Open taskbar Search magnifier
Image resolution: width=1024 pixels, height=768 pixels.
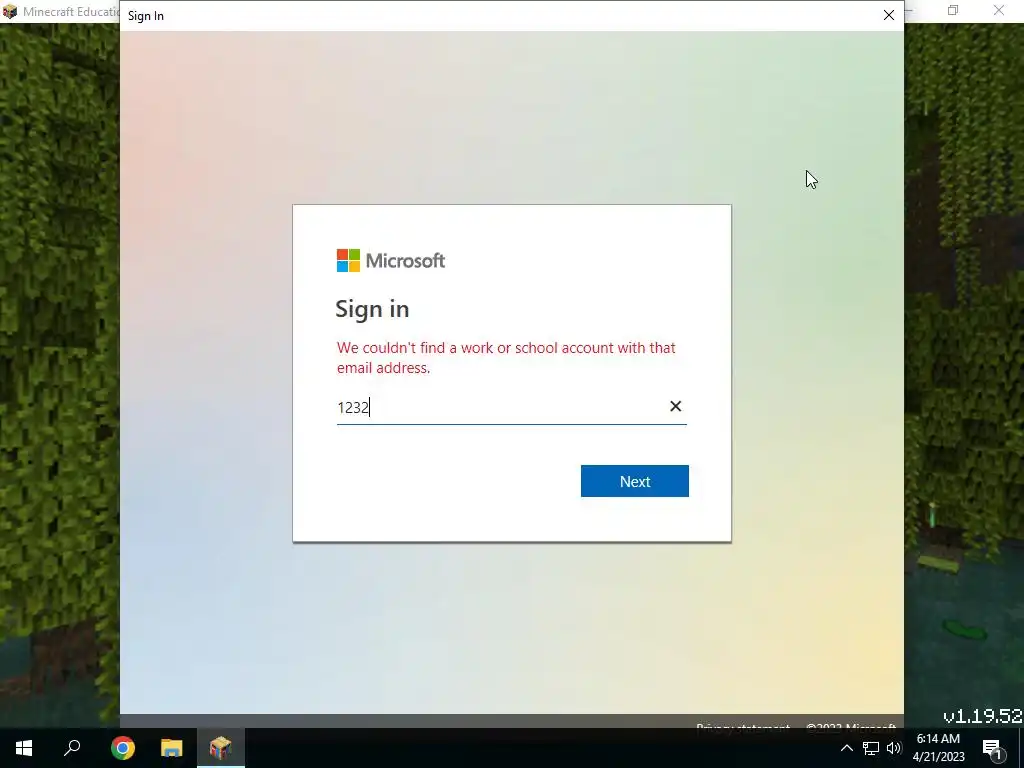coord(72,748)
